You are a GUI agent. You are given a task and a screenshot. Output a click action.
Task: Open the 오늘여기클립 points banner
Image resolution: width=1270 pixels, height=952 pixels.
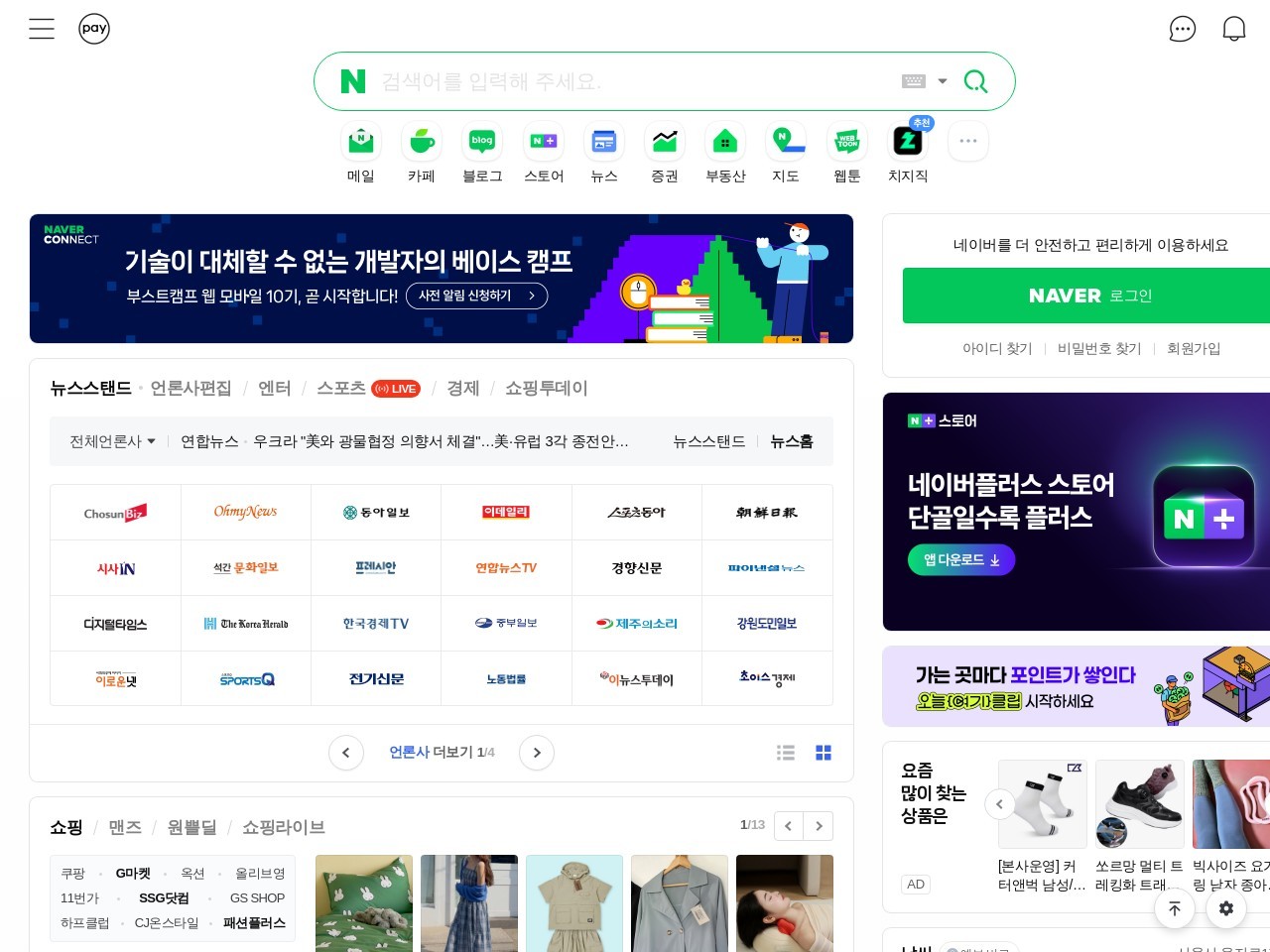tap(1077, 686)
